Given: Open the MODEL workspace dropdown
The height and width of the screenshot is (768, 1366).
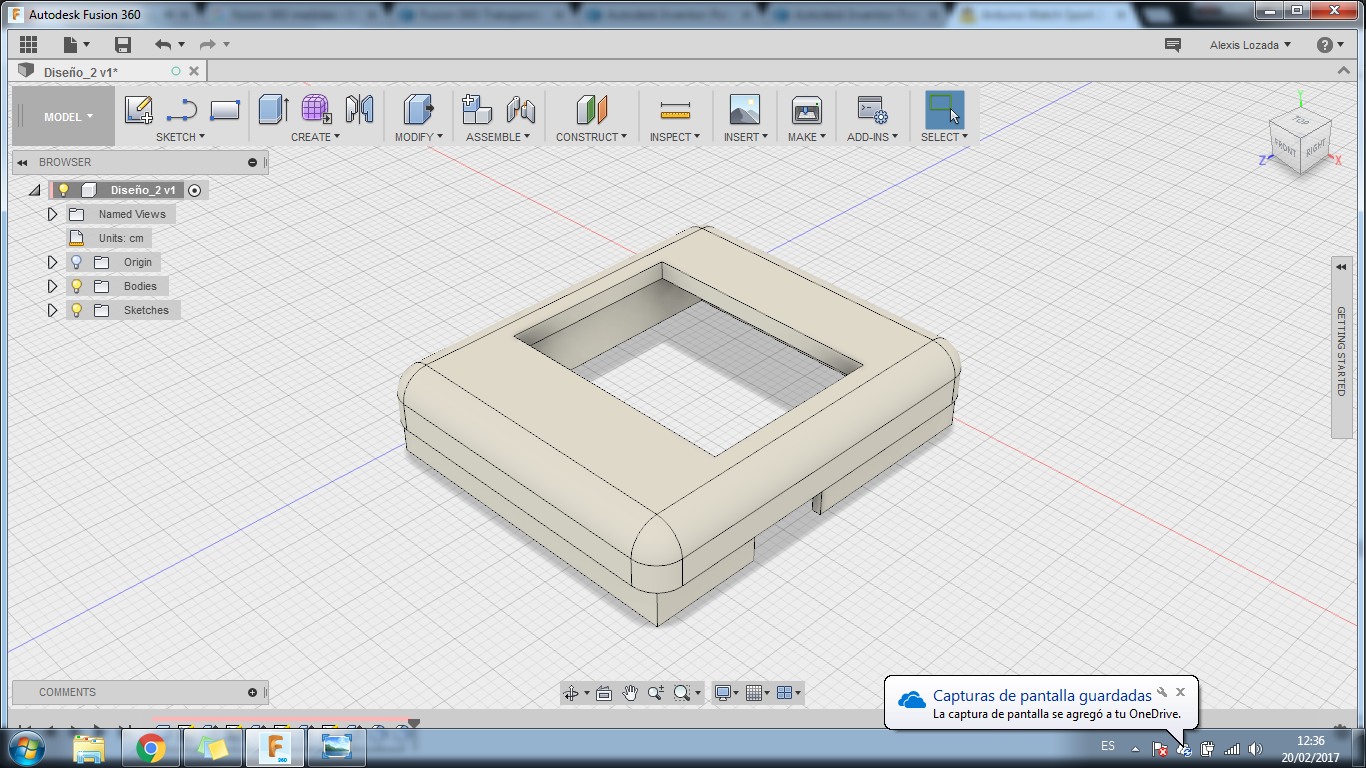Looking at the screenshot, I should pyautogui.click(x=63, y=117).
